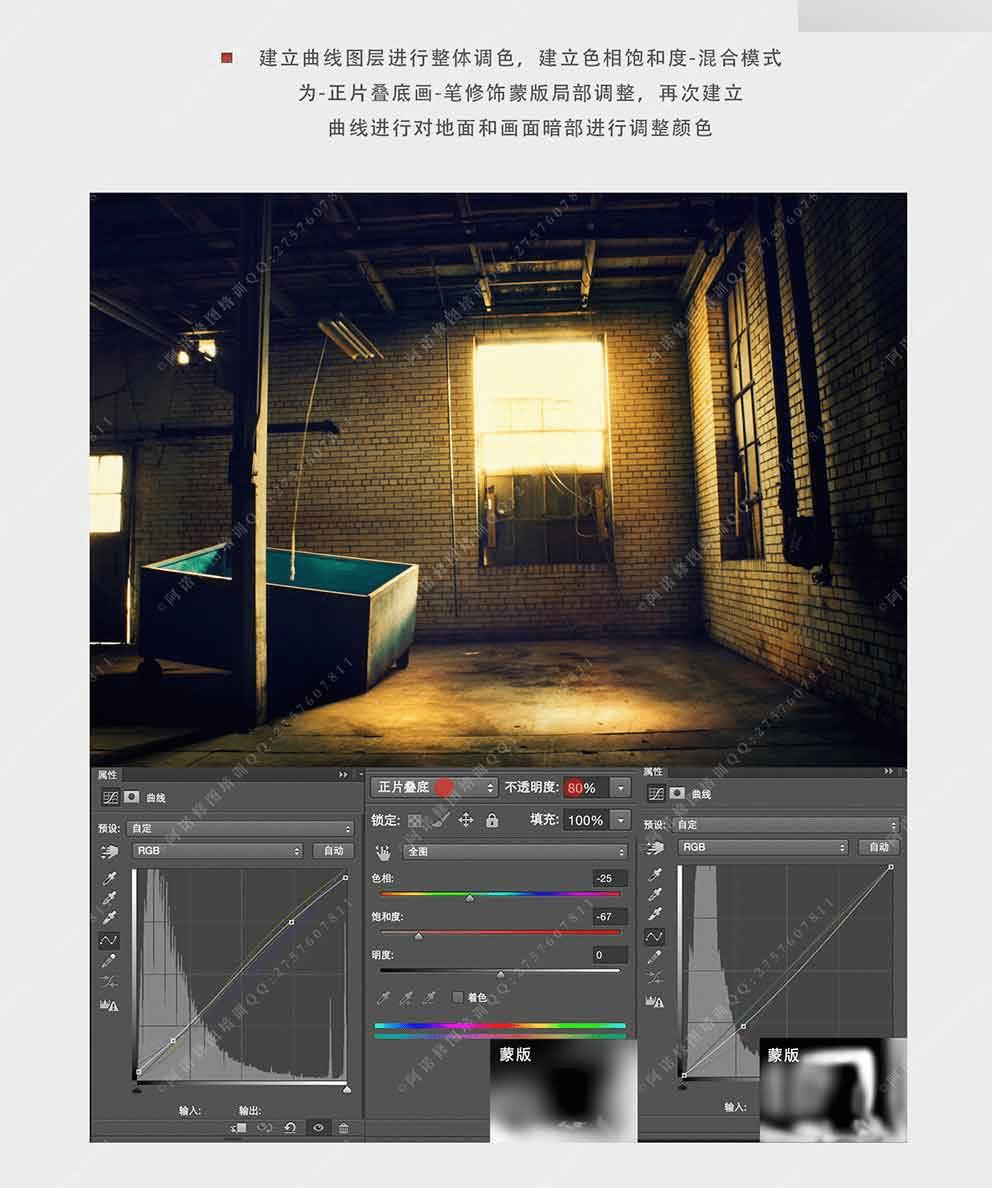This screenshot has height=1188, width=992.
Task: Select the mask icon in right Properties panel
Action: point(678,793)
